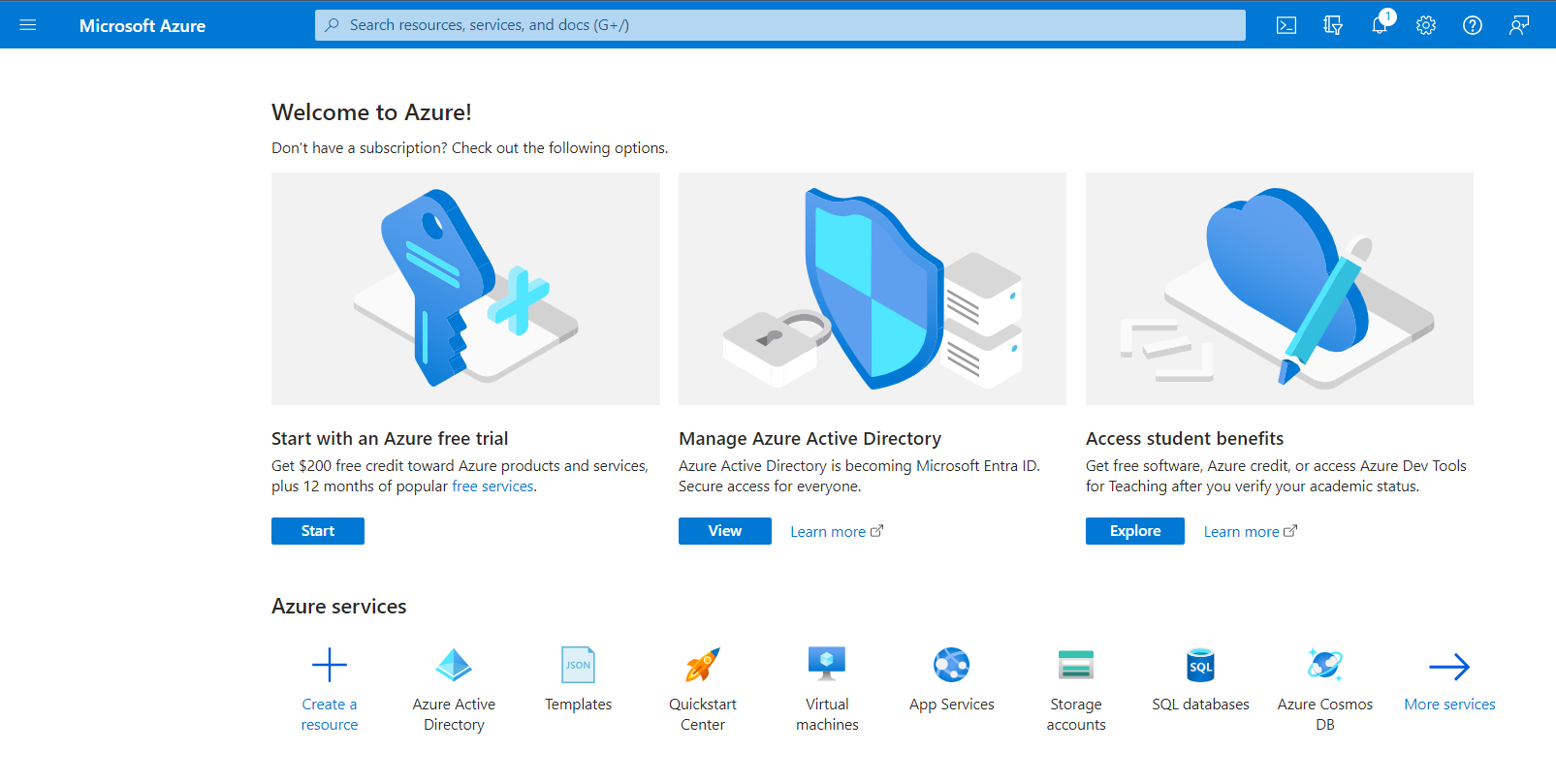Click the More services arrow icon
Screen dimensions: 1556x784
click(x=1449, y=666)
